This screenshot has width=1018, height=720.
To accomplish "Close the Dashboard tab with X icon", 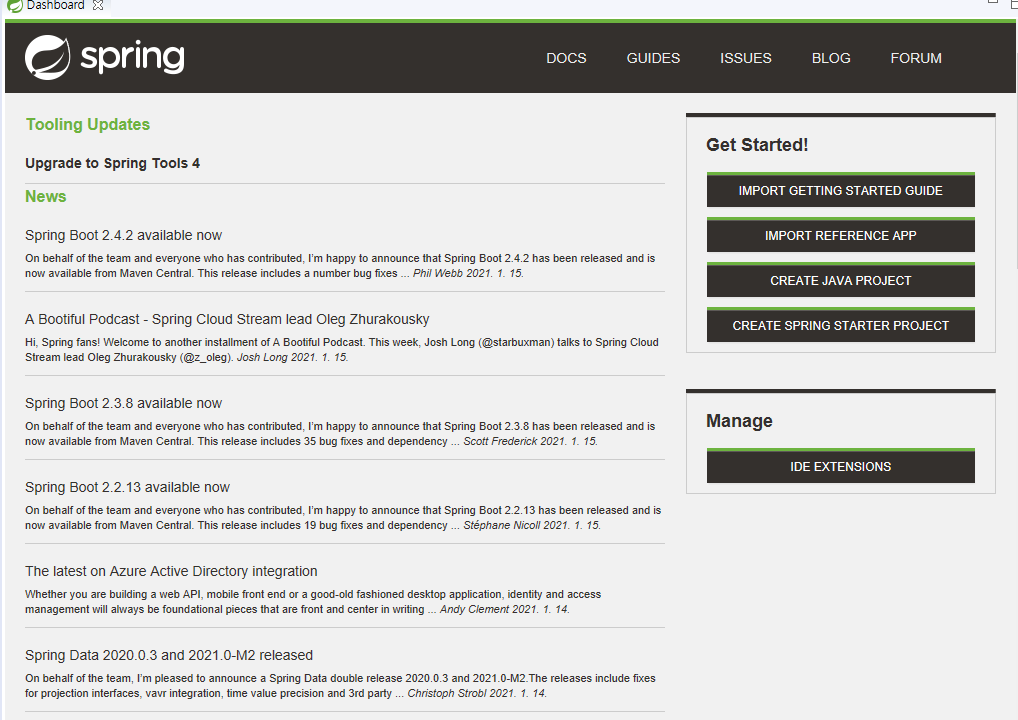I will point(98,5).
